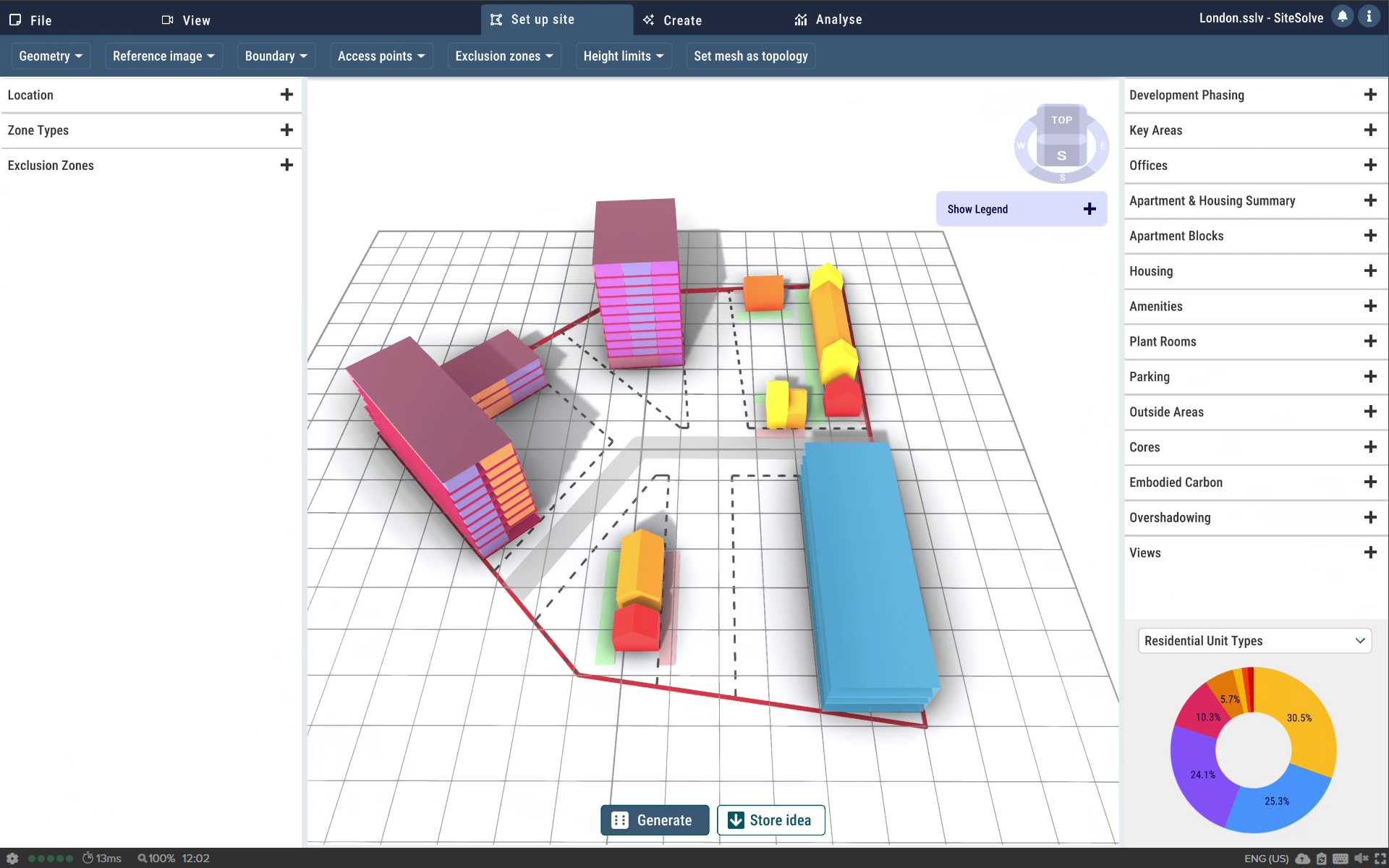Click the notification bell icon
Viewport: 1389px width, 868px height.
1342,17
